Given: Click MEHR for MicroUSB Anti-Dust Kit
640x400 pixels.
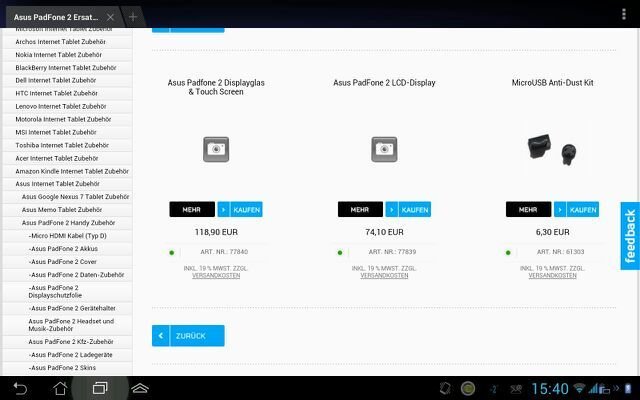Looking at the screenshot, I should (x=528, y=209).
